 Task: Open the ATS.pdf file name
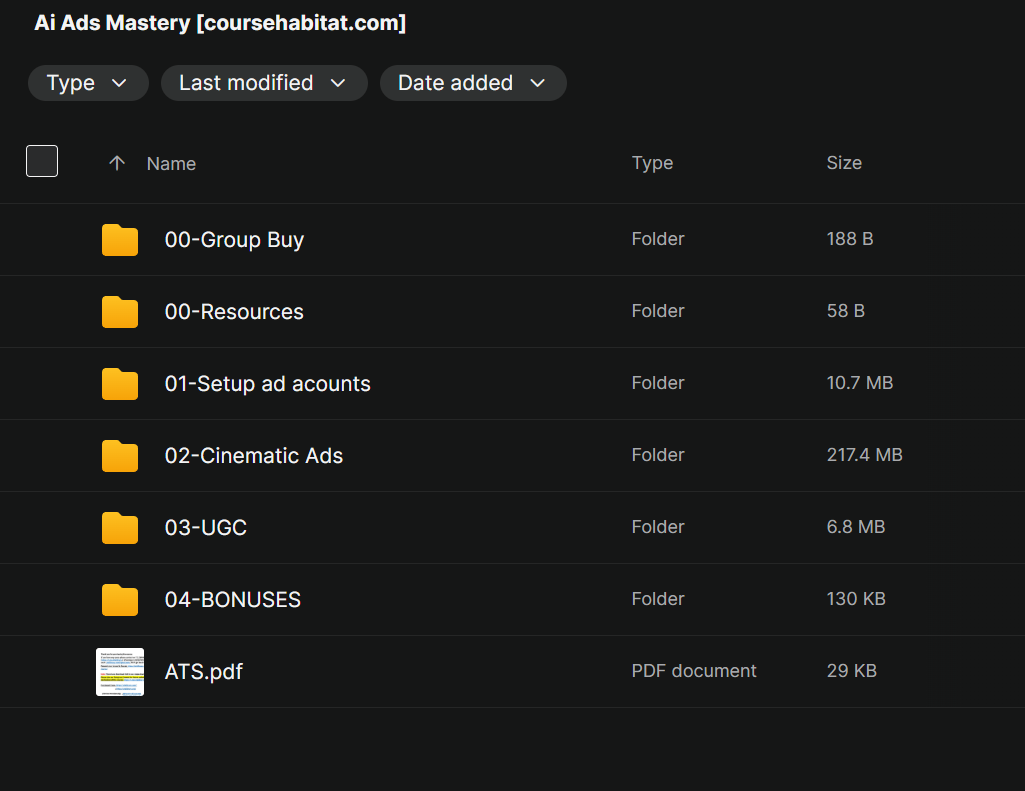203,671
